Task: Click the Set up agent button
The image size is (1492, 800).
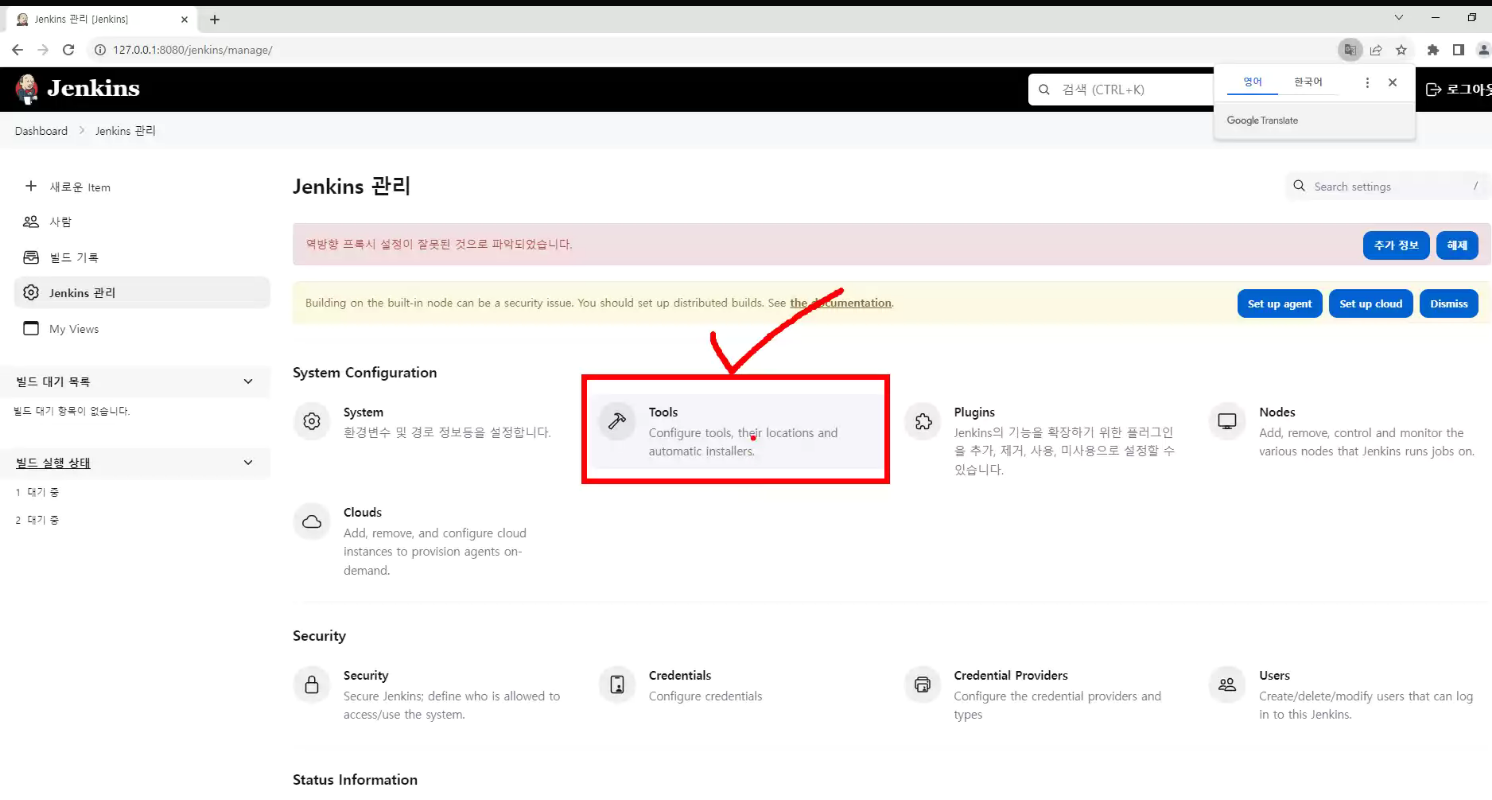Action: (x=1280, y=304)
